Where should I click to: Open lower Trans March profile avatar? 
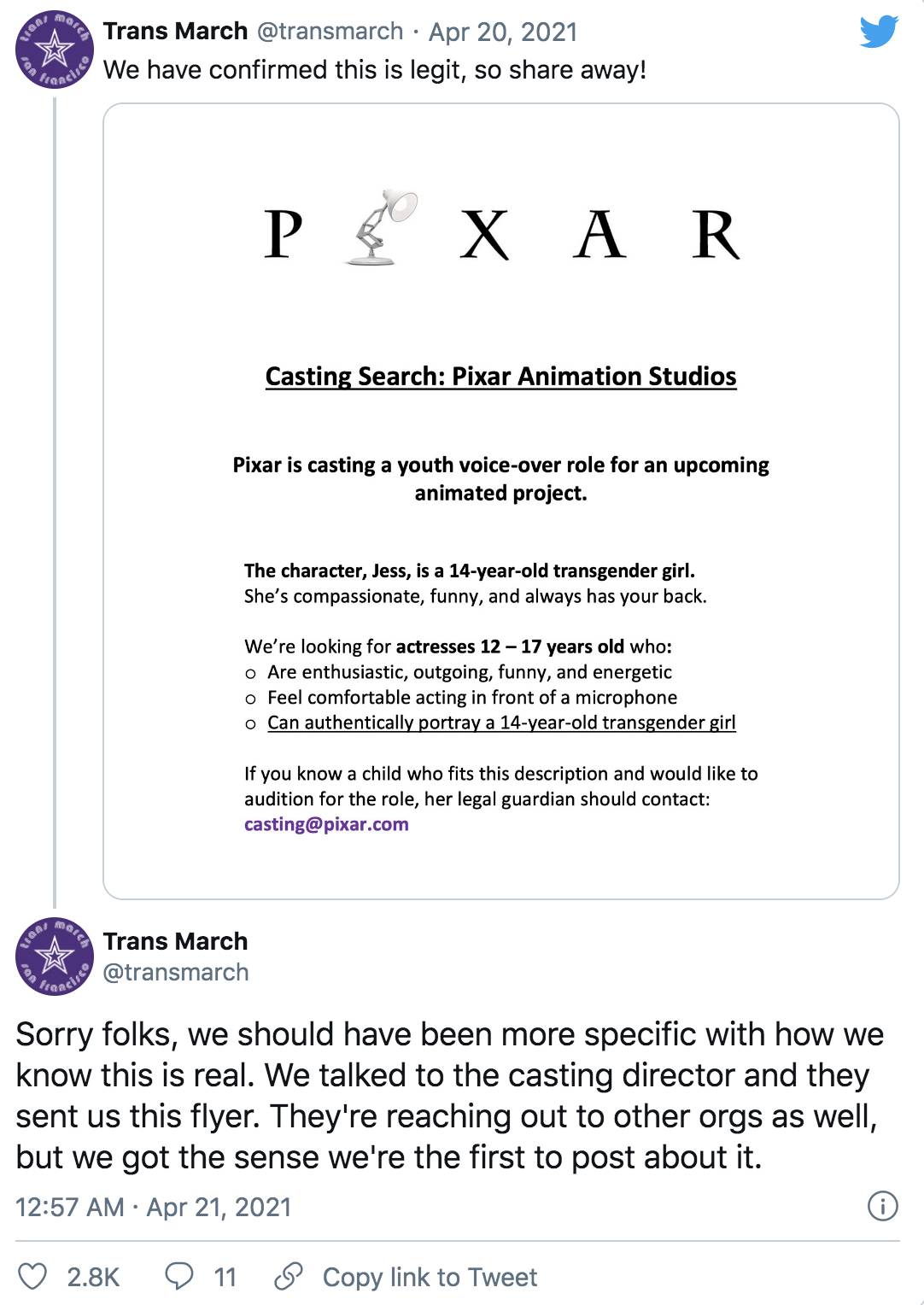pyautogui.click(x=55, y=957)
